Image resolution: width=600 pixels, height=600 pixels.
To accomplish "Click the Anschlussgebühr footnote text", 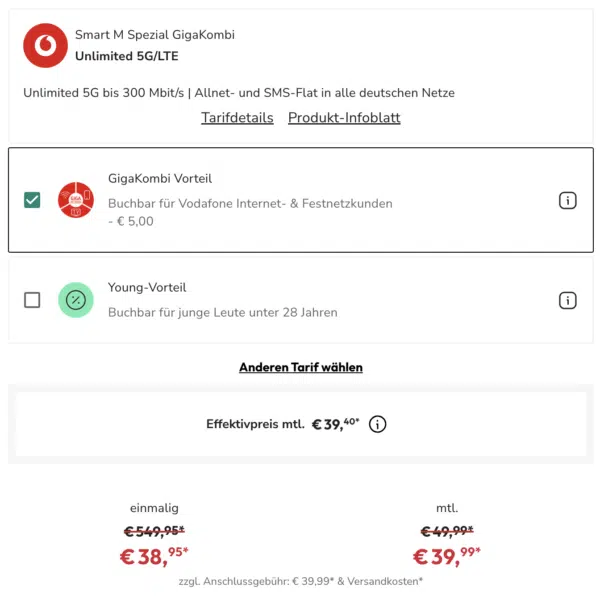I will (300, 581).
